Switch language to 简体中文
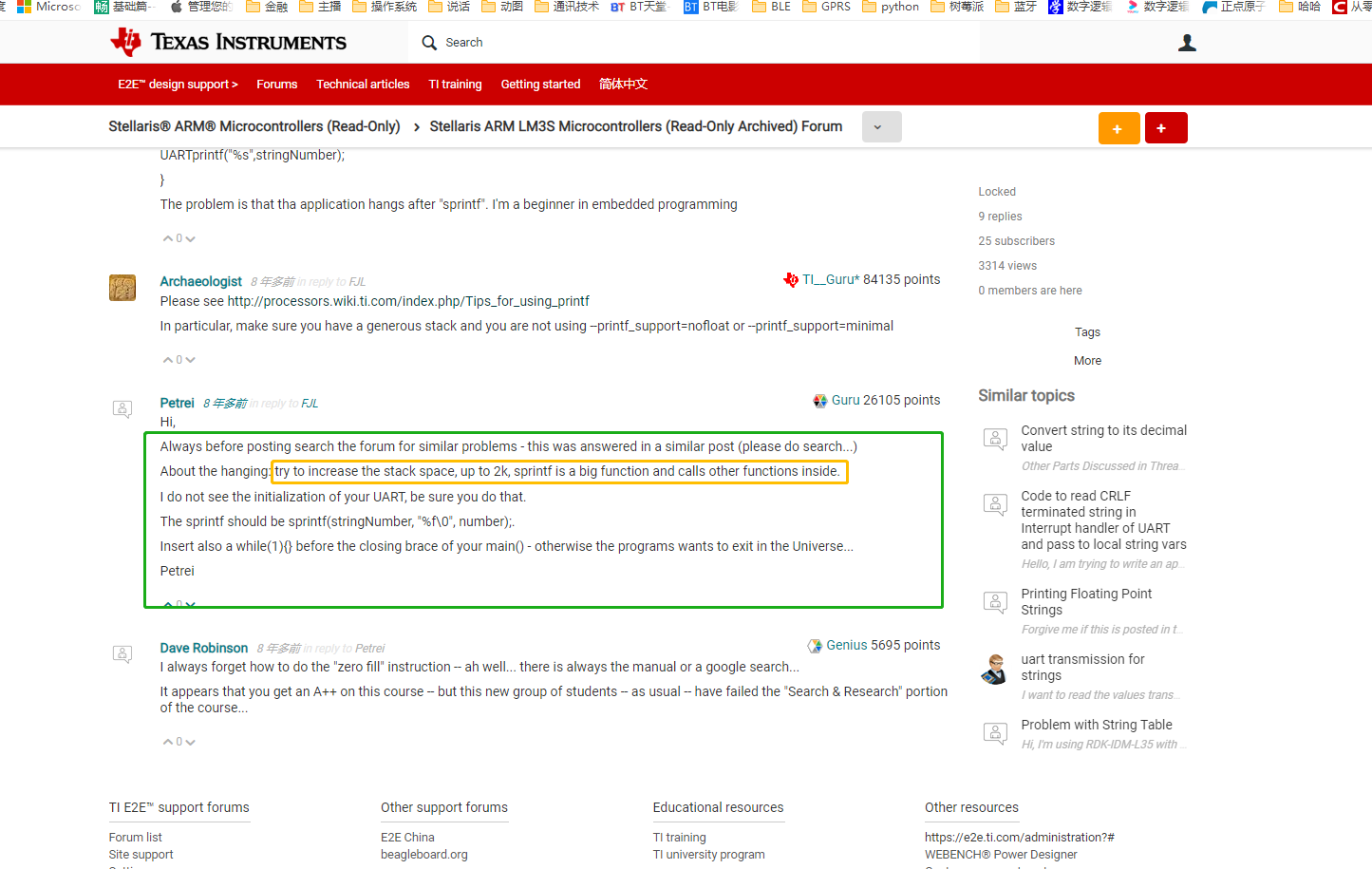Viewport: 1372px width, 869px height. point(623,85)
